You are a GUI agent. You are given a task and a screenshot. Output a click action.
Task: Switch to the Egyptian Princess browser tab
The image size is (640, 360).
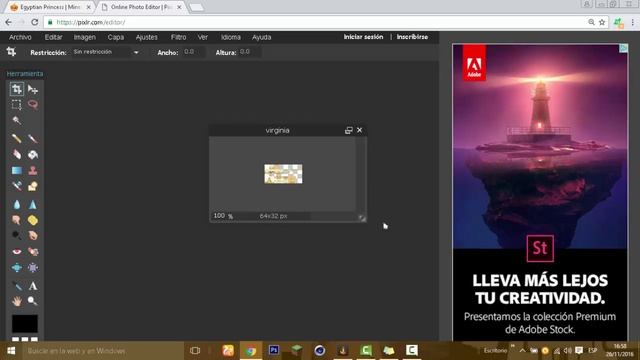[50, 7]
